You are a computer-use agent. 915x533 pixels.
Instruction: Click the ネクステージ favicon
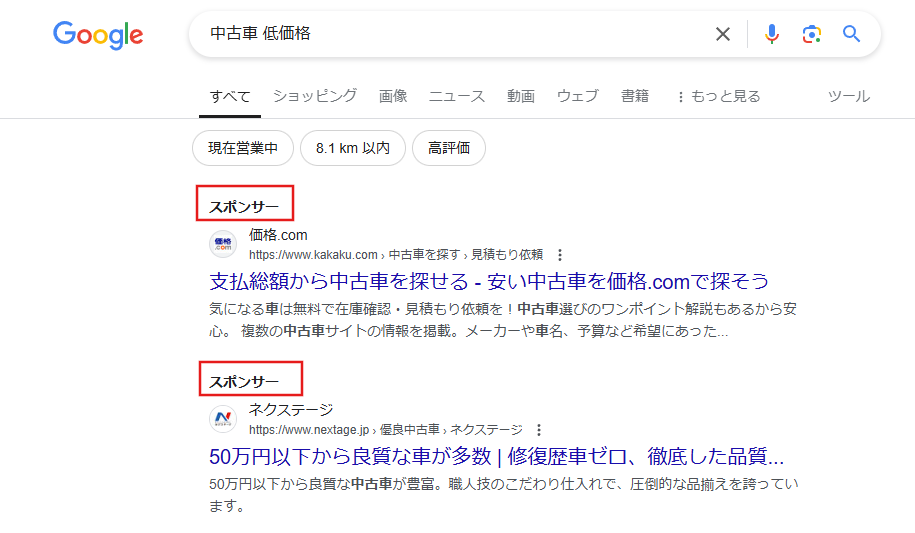pyautogui.click(x=223, y=419)
